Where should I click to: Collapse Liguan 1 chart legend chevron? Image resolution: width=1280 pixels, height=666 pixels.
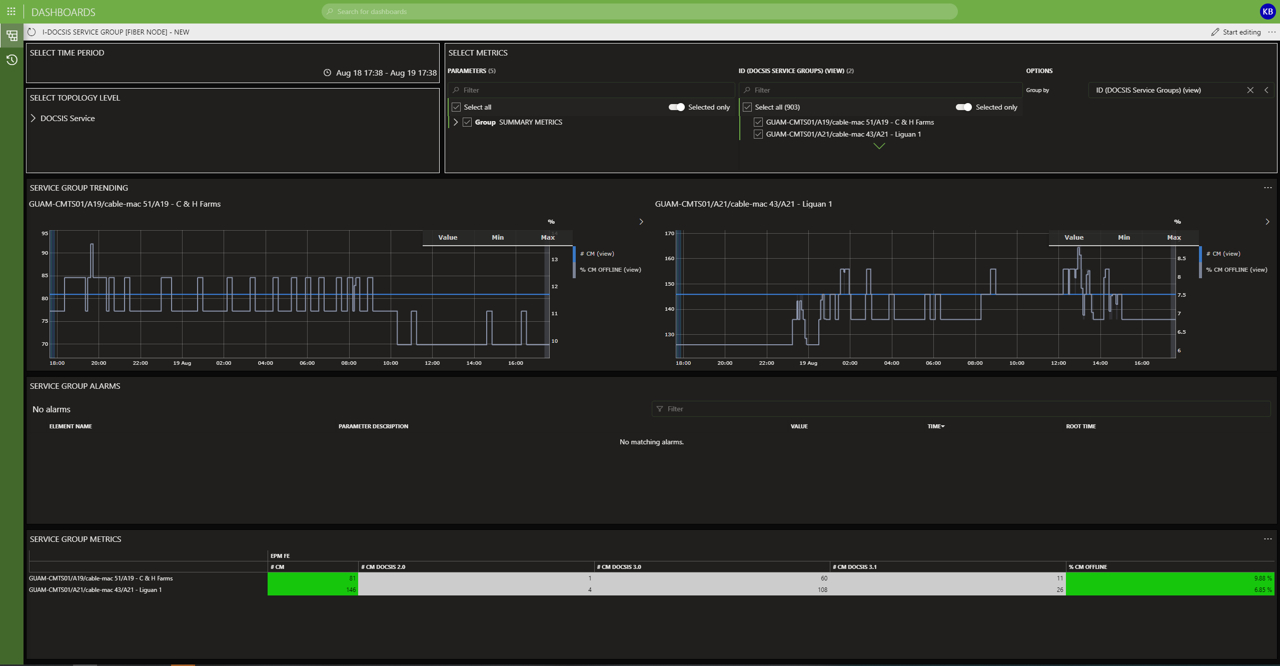[1267, 222]
